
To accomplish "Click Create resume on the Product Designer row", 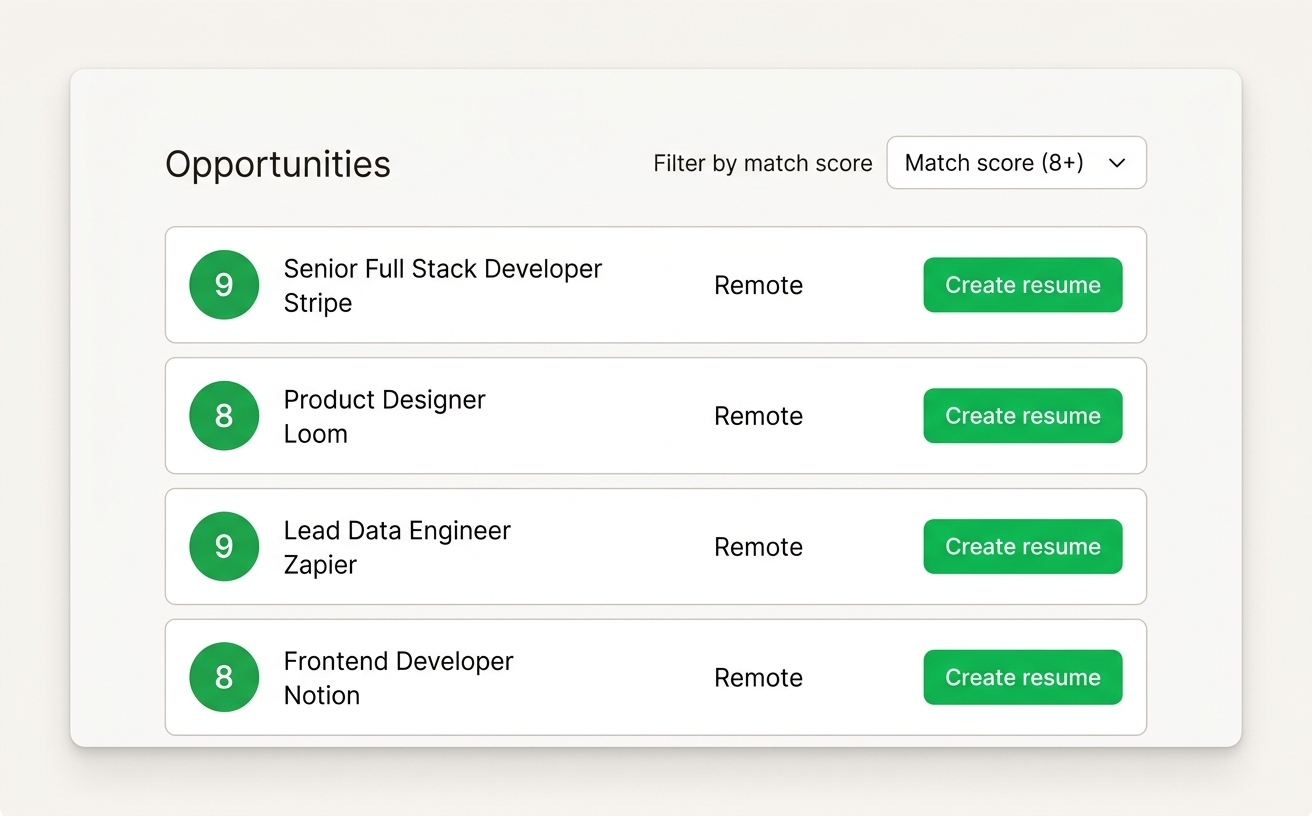I will tap(1022, 416).
